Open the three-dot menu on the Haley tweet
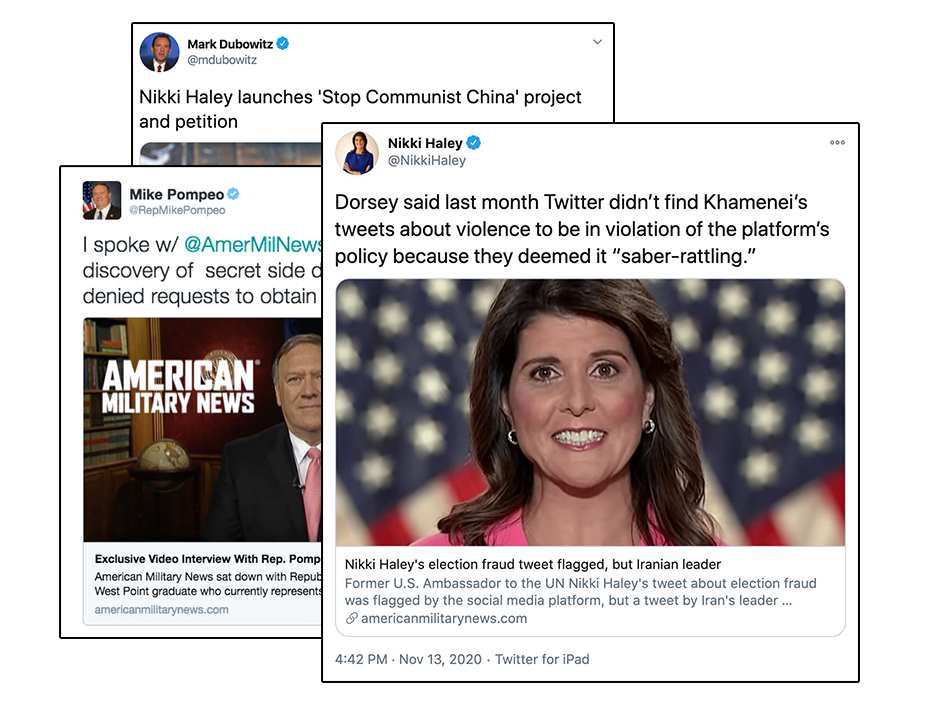 pyautogui.click(x=837, y=143)
